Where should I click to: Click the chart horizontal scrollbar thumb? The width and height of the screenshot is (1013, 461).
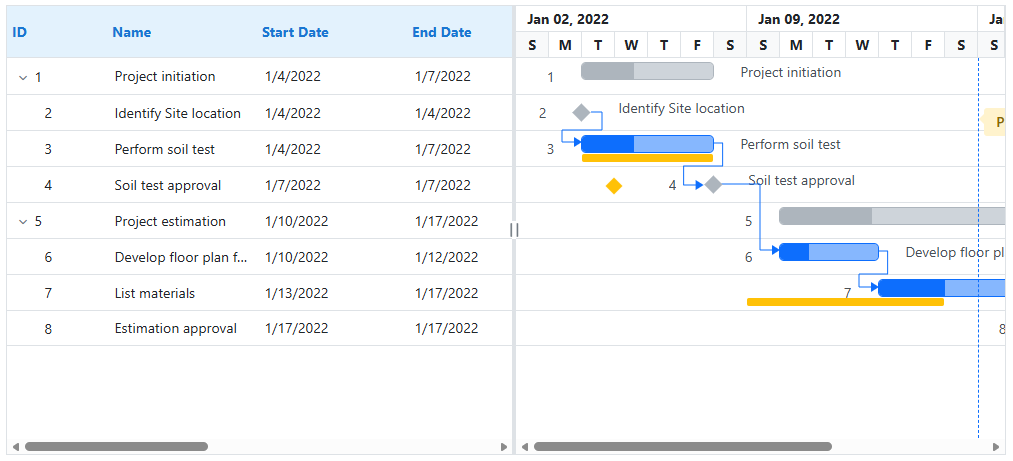[683, 447]
